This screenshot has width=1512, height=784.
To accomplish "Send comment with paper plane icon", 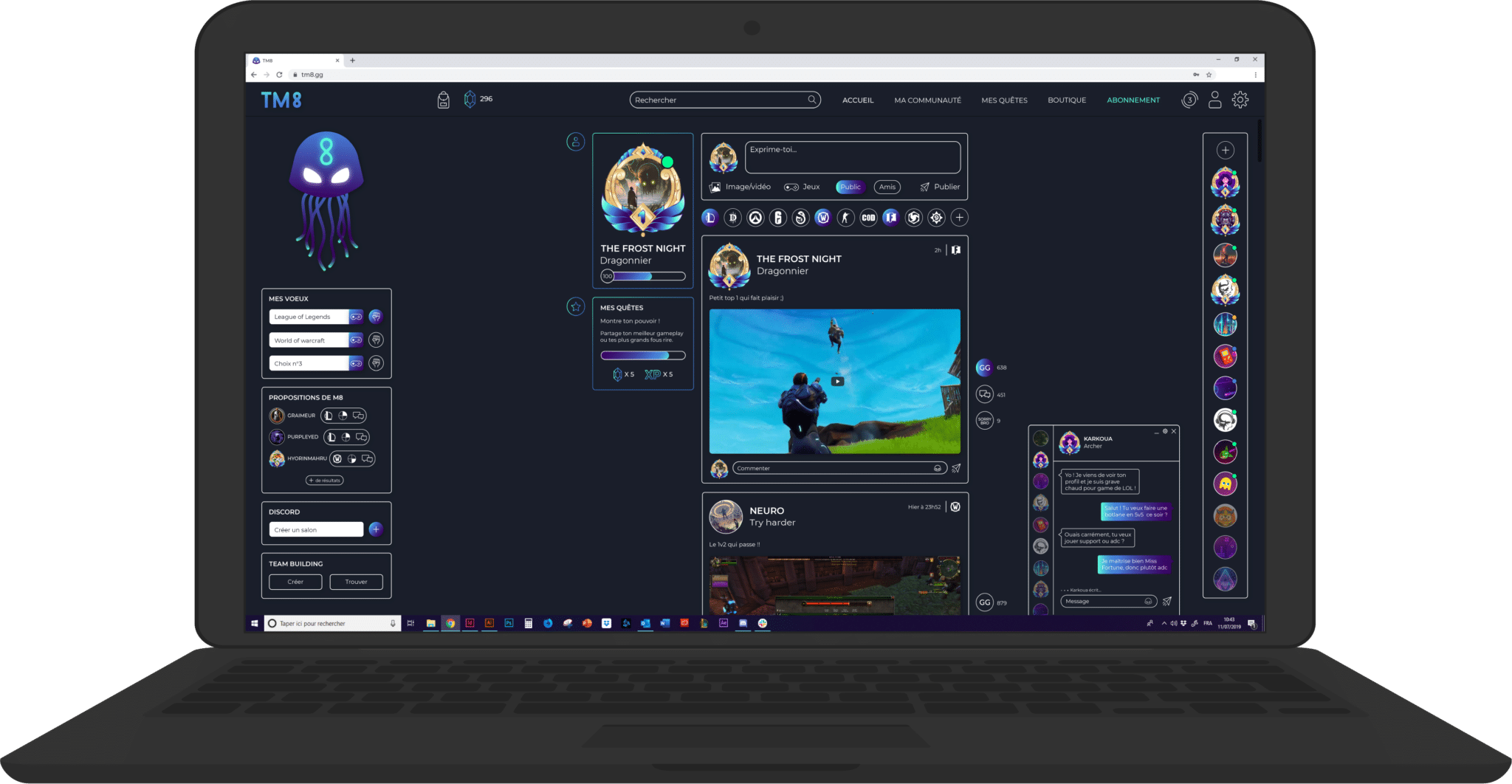I will click(x=956, y=468).
